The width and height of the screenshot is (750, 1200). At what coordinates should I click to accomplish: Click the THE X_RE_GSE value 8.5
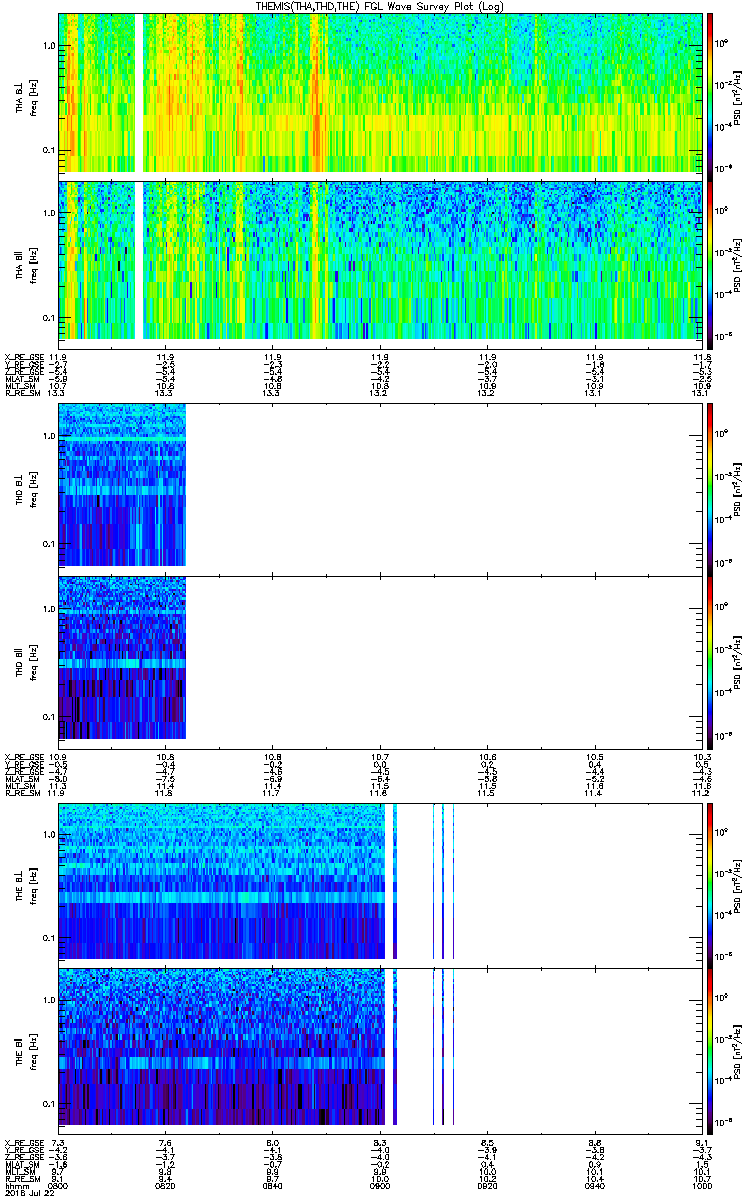tap(486, 1142)
